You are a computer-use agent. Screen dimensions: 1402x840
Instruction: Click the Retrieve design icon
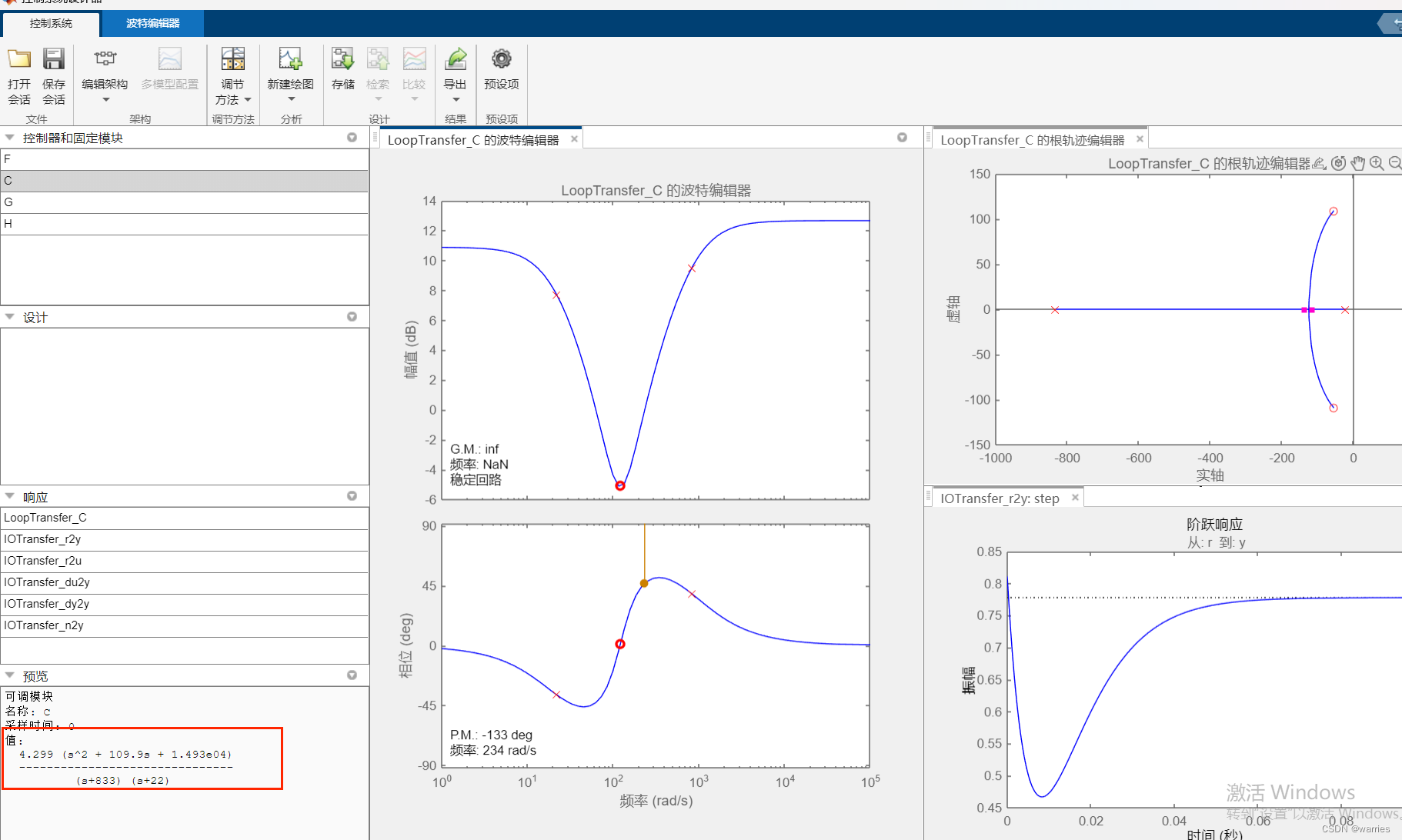[378, 59]
